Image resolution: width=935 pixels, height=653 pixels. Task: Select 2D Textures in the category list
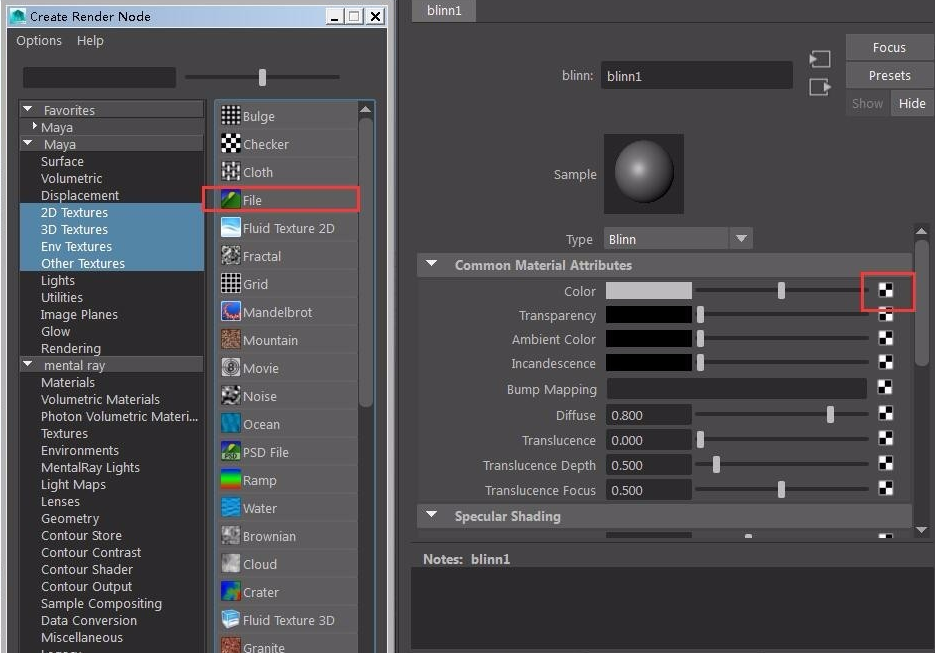76,212
